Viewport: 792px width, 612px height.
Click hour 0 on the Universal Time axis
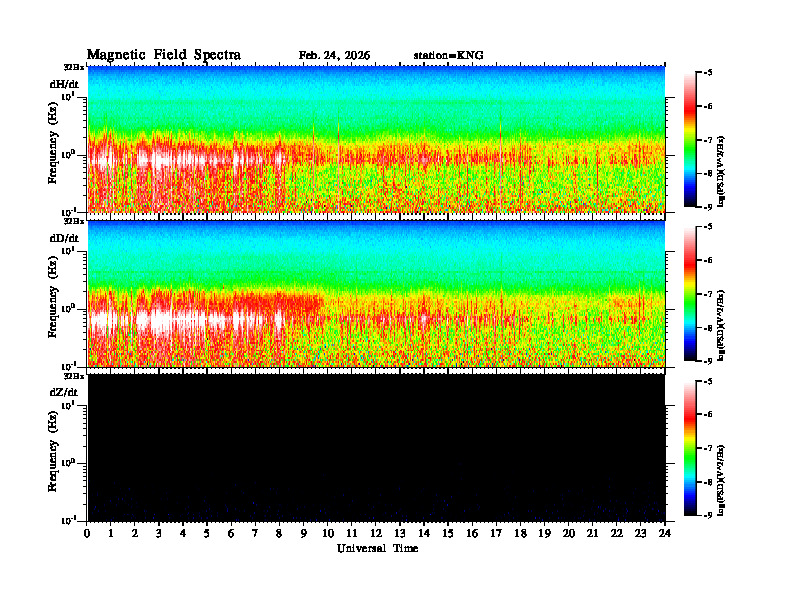click(87, 534)
